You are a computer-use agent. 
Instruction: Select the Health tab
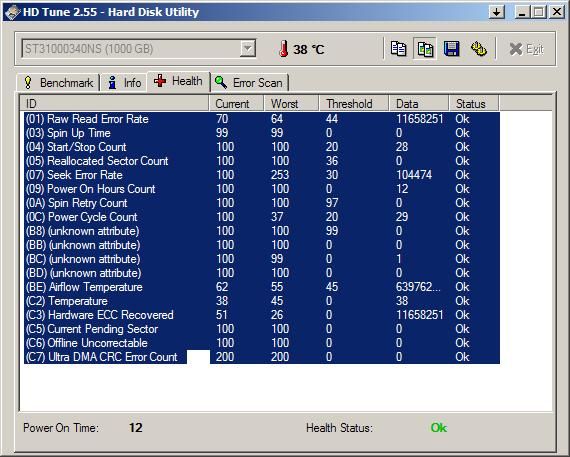pyautogui.click(x=178, y=81)
